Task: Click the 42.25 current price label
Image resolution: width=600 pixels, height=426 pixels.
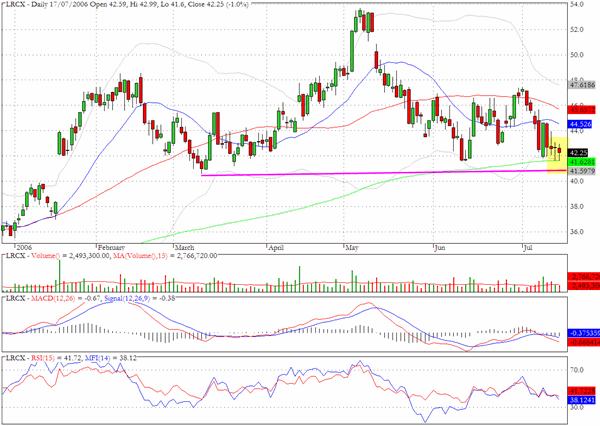Action: (579, 153)
